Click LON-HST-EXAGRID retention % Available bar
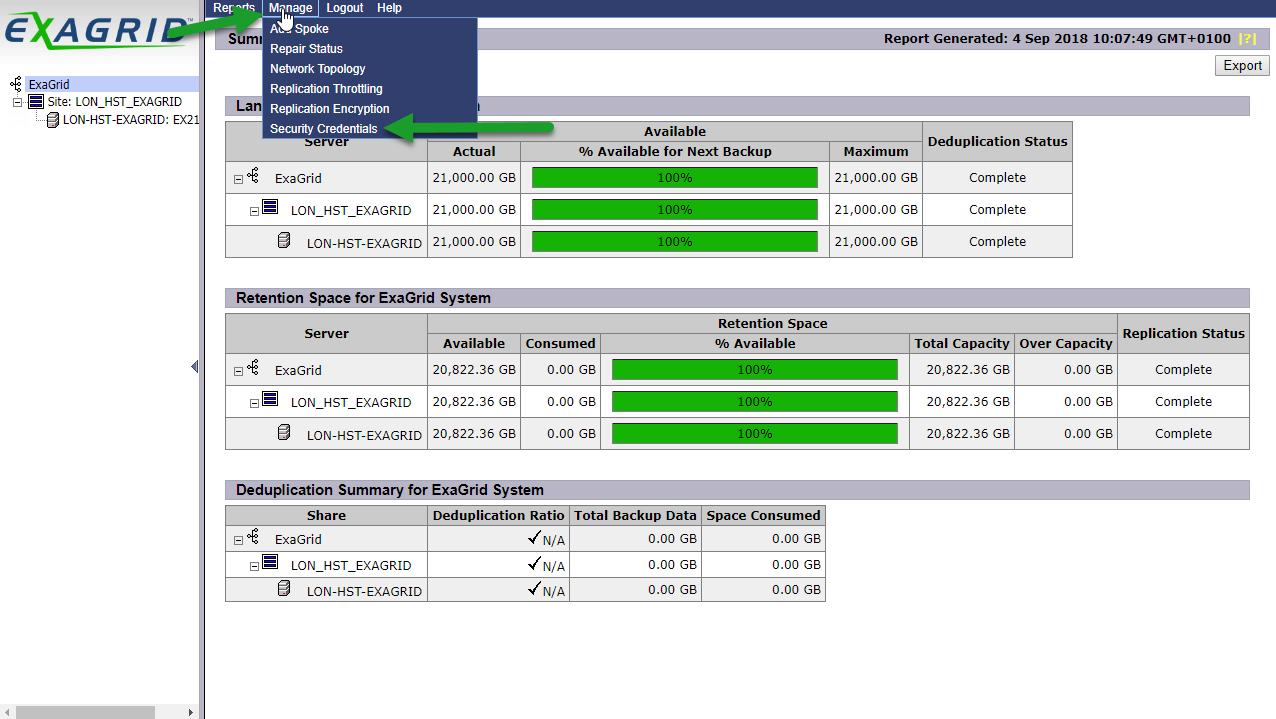 pos(755,434)
